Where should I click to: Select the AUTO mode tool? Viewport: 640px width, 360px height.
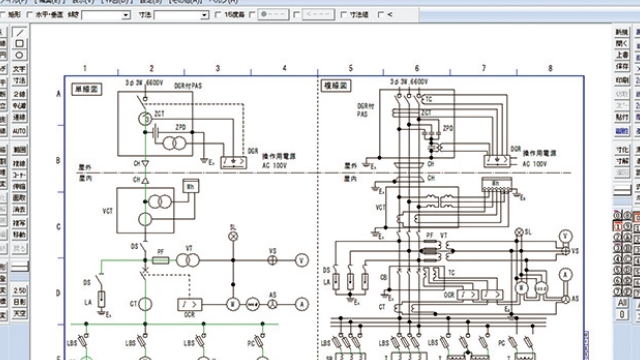tap(19, 131)
